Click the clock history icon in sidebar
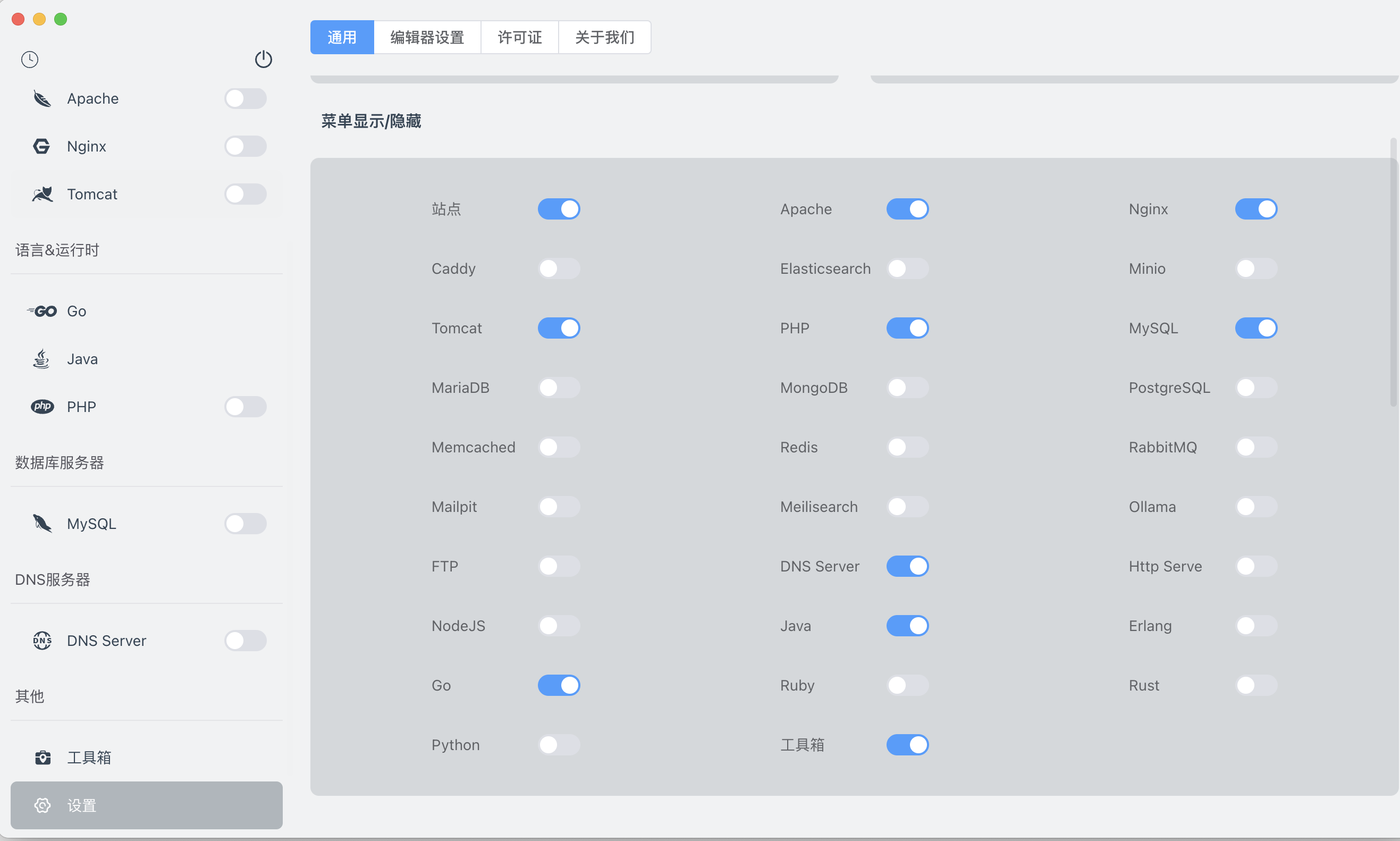Image resolution: width=1400 pixels, height=841 pixels. click(29, 60)
